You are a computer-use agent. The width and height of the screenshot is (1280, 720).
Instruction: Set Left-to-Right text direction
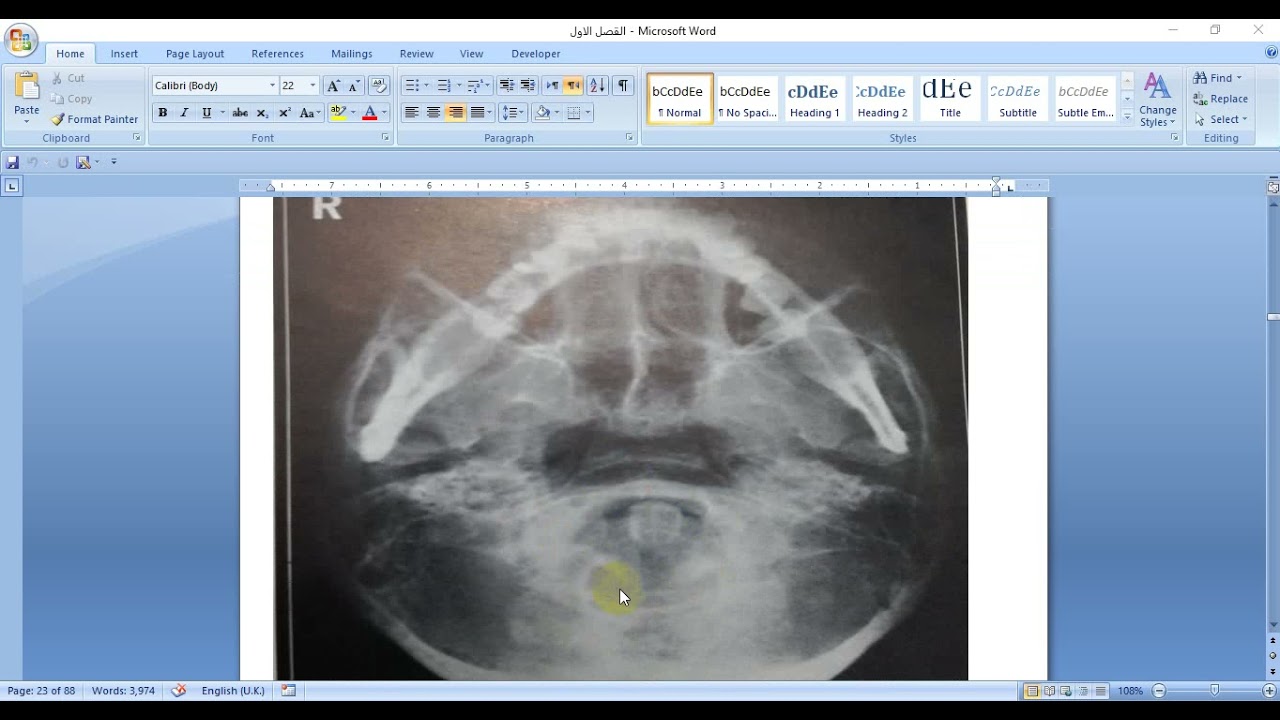[552, 86]
